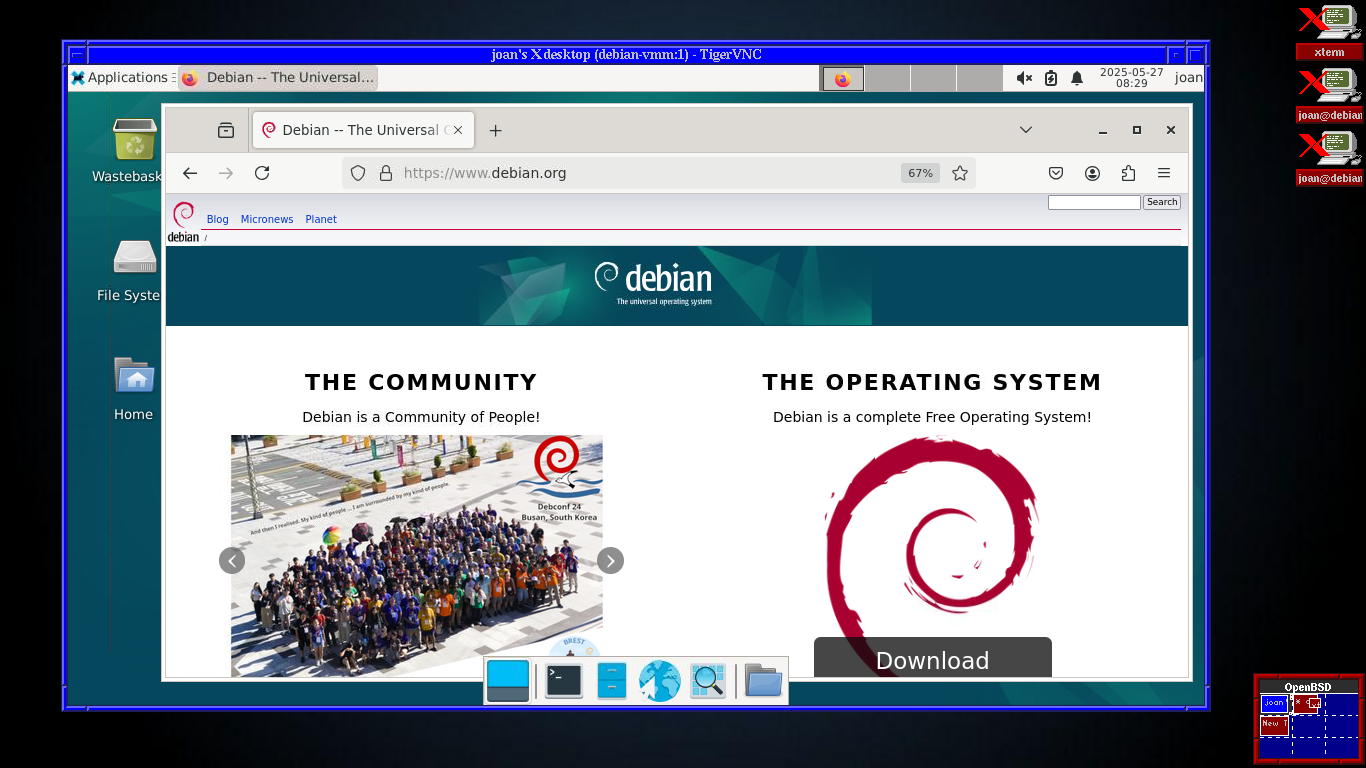Image resolution: width=1366 pixels, height=768 pixels.
Task: Open the Extensions puzzle icon
Action: point(1128,173)
